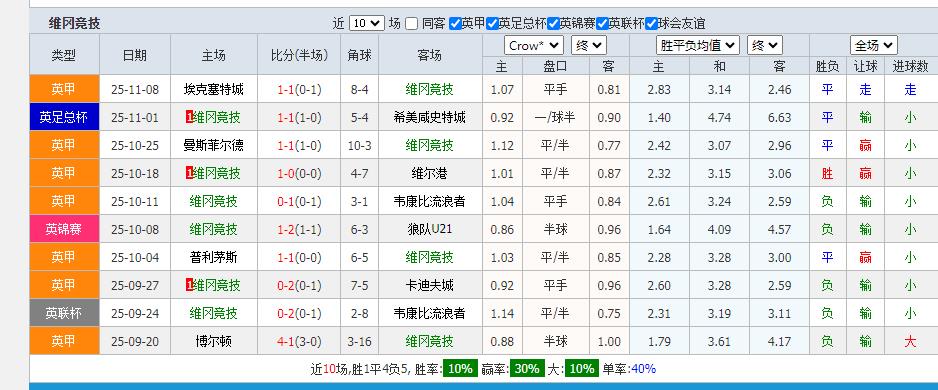Click corner count 10-3 cell
The height and width of the screenshot is (390, 938).
click(360, 145)
